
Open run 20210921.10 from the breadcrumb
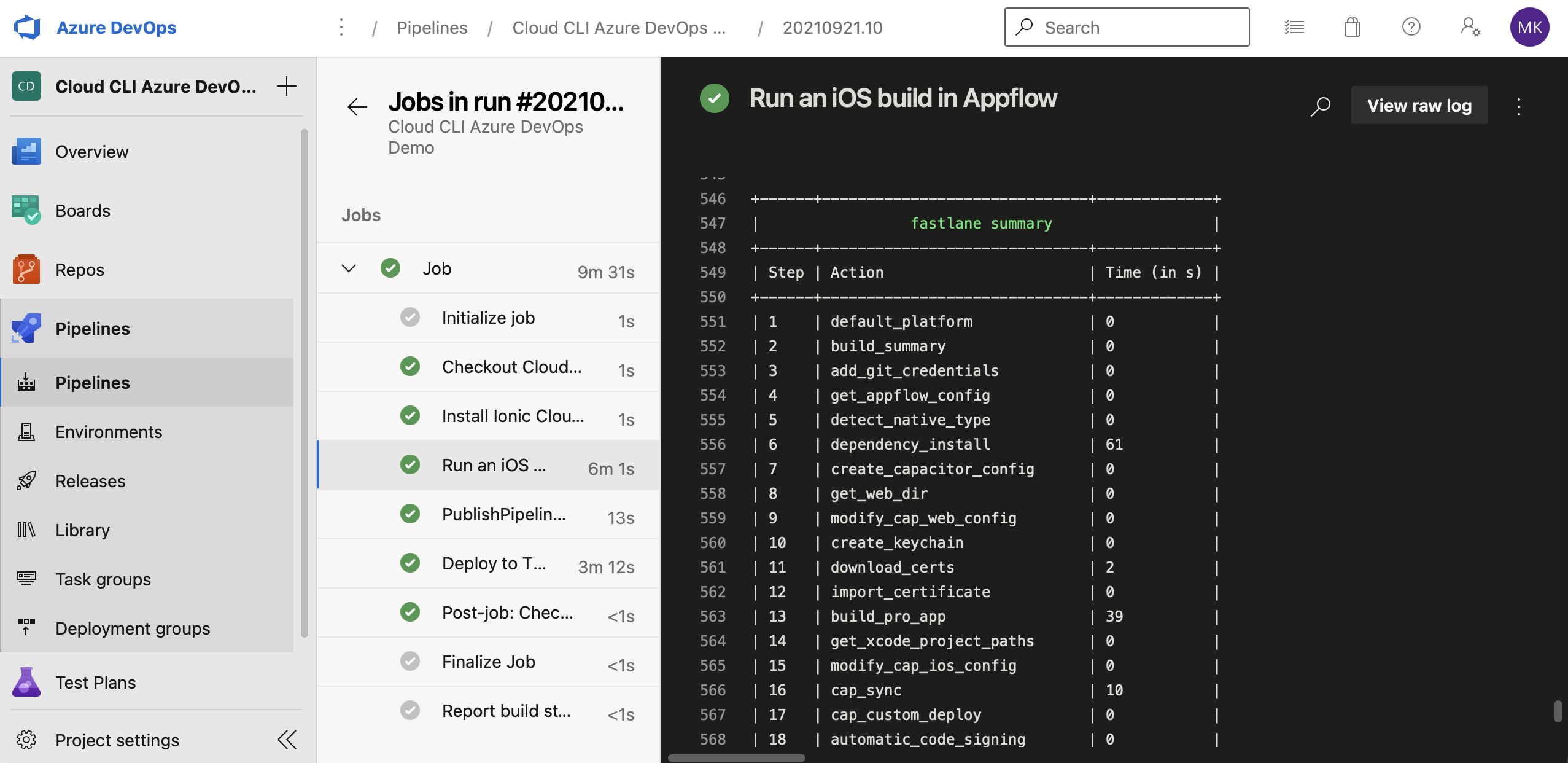click(x=832, y=27)
